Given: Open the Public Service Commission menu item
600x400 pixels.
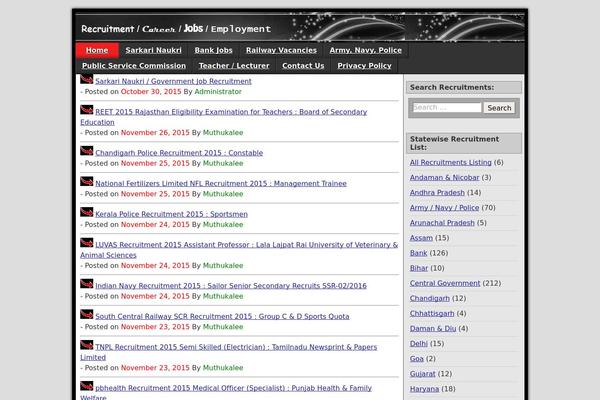Looking at the screenshot, I should tap(134, 65).
